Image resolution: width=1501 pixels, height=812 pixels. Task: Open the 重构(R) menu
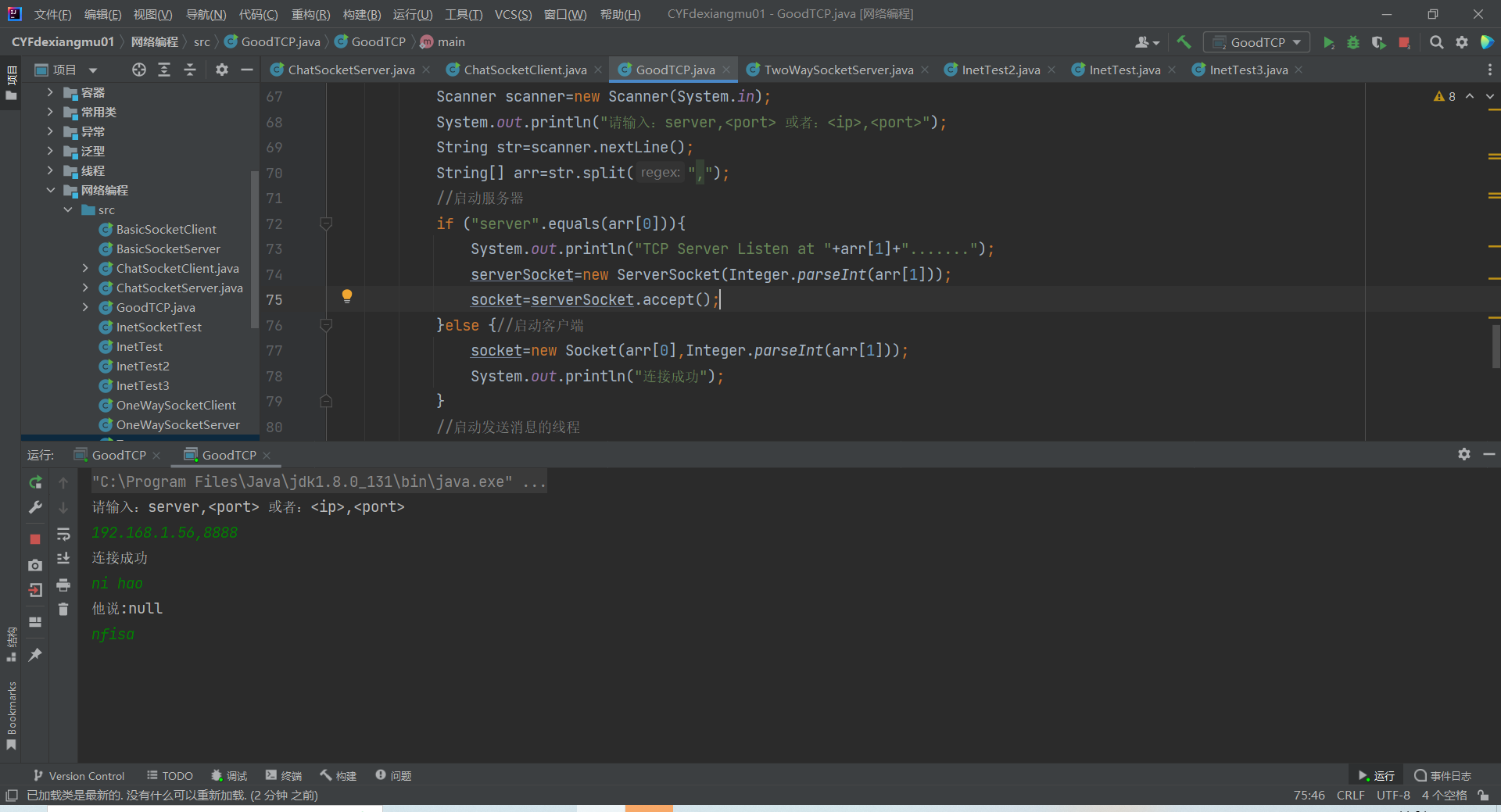click(x=310, y=14)
